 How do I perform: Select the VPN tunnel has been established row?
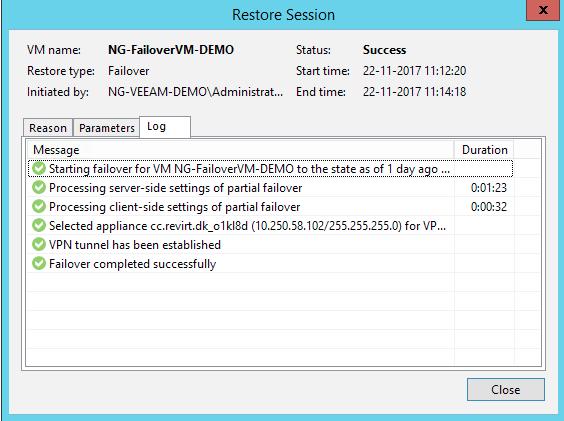(x=270, y=245)
